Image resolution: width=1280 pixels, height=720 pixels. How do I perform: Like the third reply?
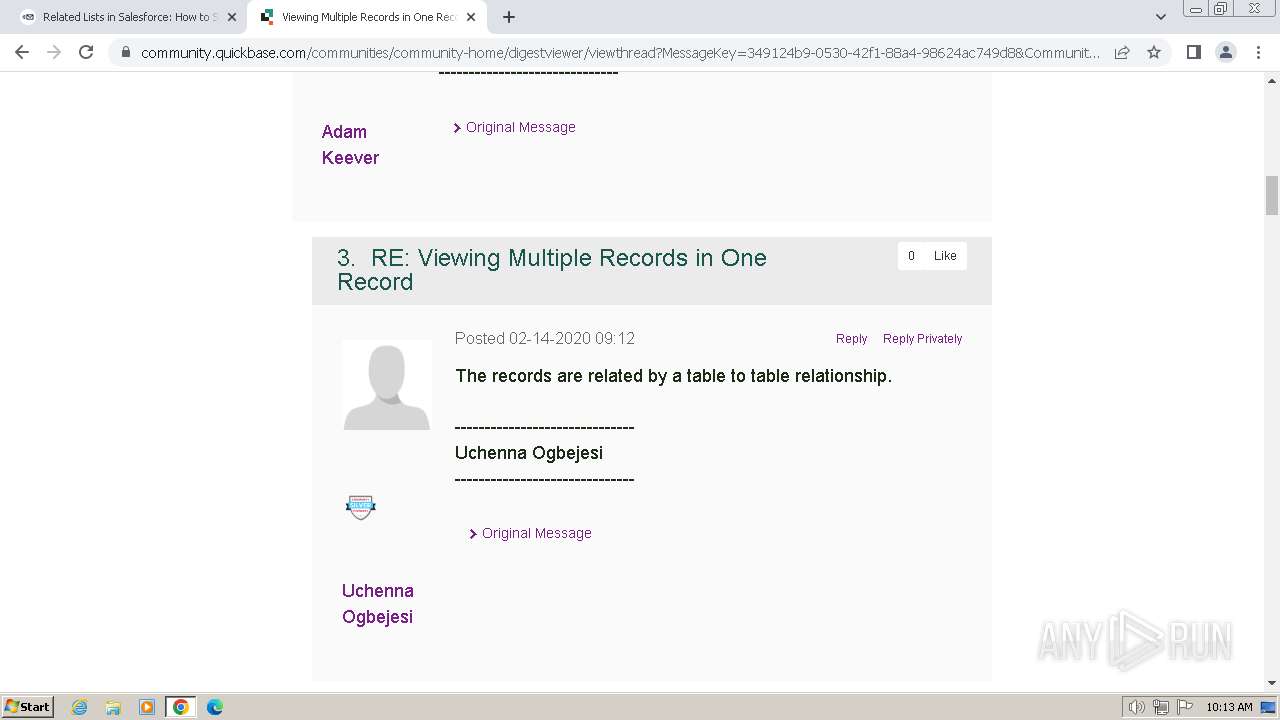click(x=945, y=256)
